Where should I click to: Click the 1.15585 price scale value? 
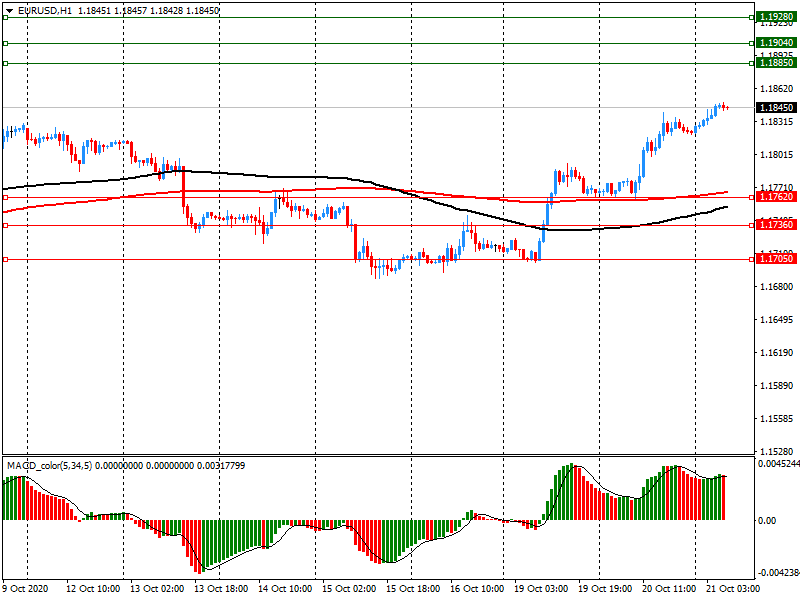(x=777, y=419)
